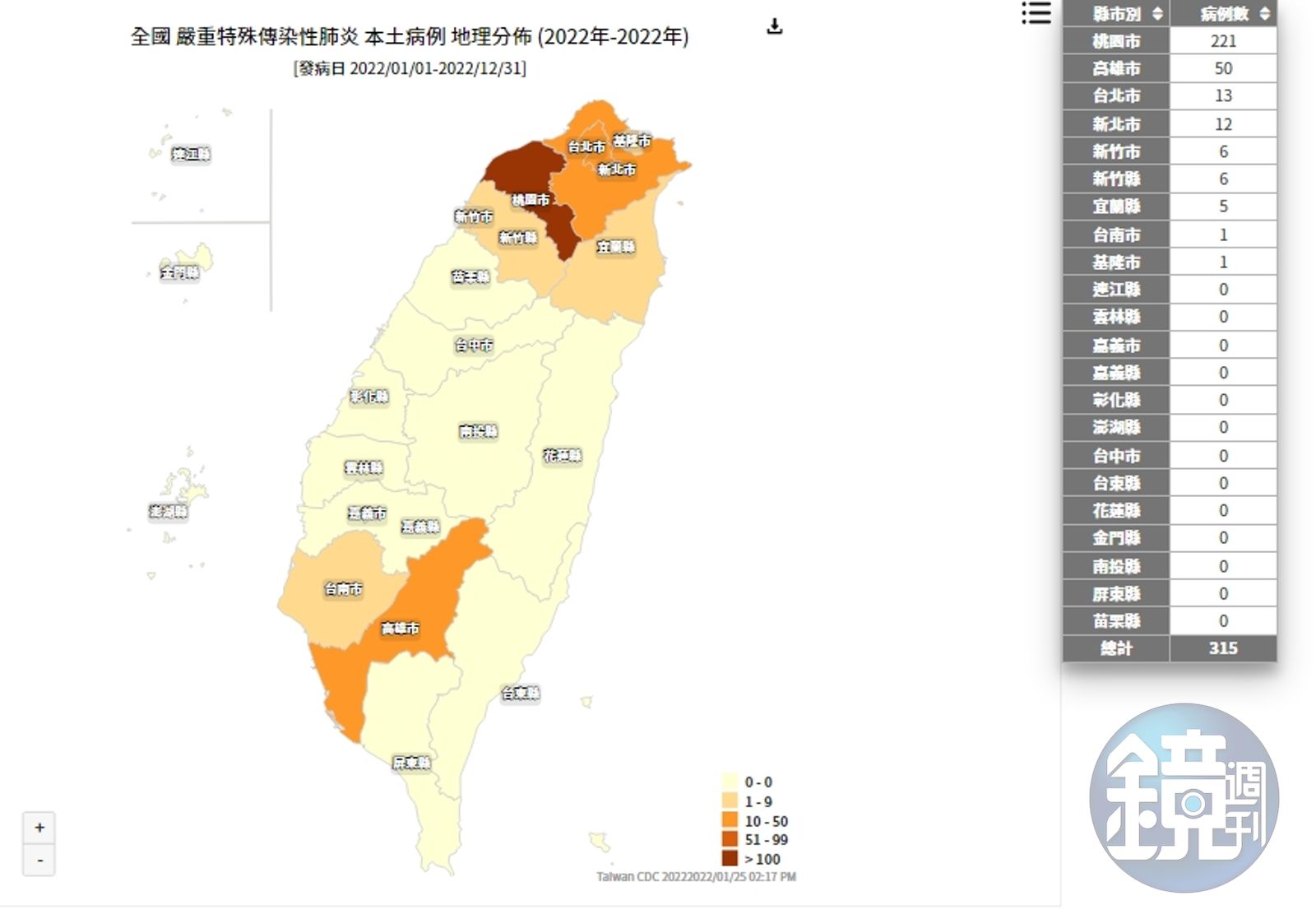Click the Mirror Weekly watermark logo
Viewport: 1316px width, 919px height.
[x=1184, y=797]
